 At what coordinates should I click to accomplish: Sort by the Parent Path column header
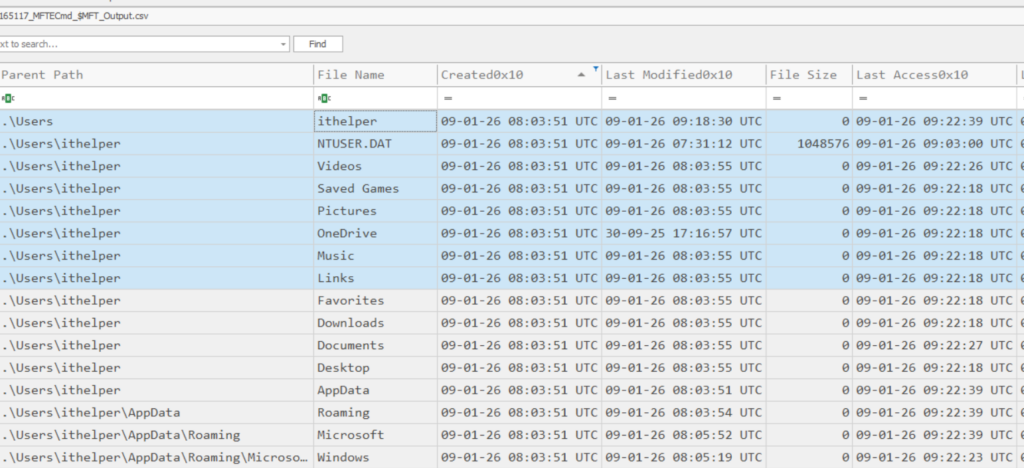[x=155, y=75]
